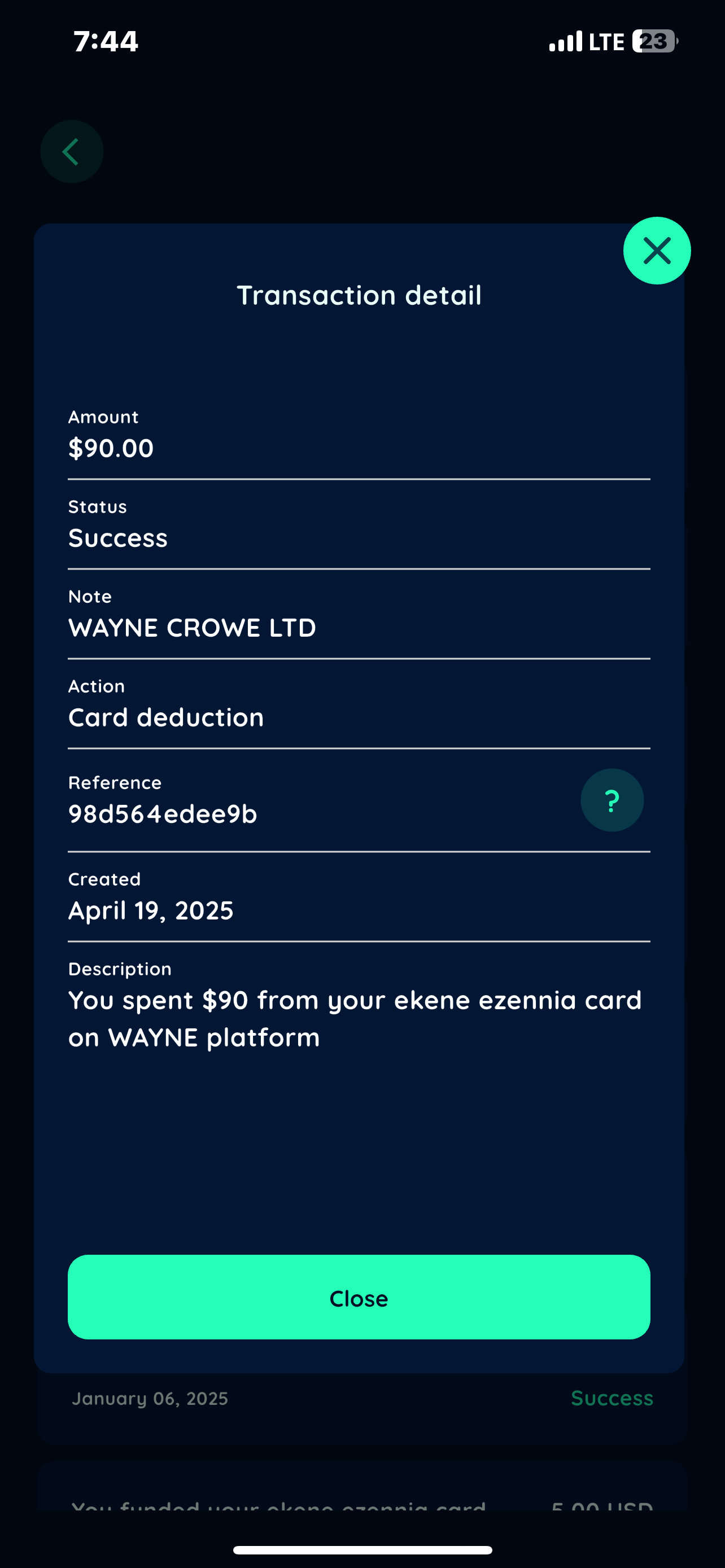
Task: Tap the green X close icon
Action: (656, 250)
